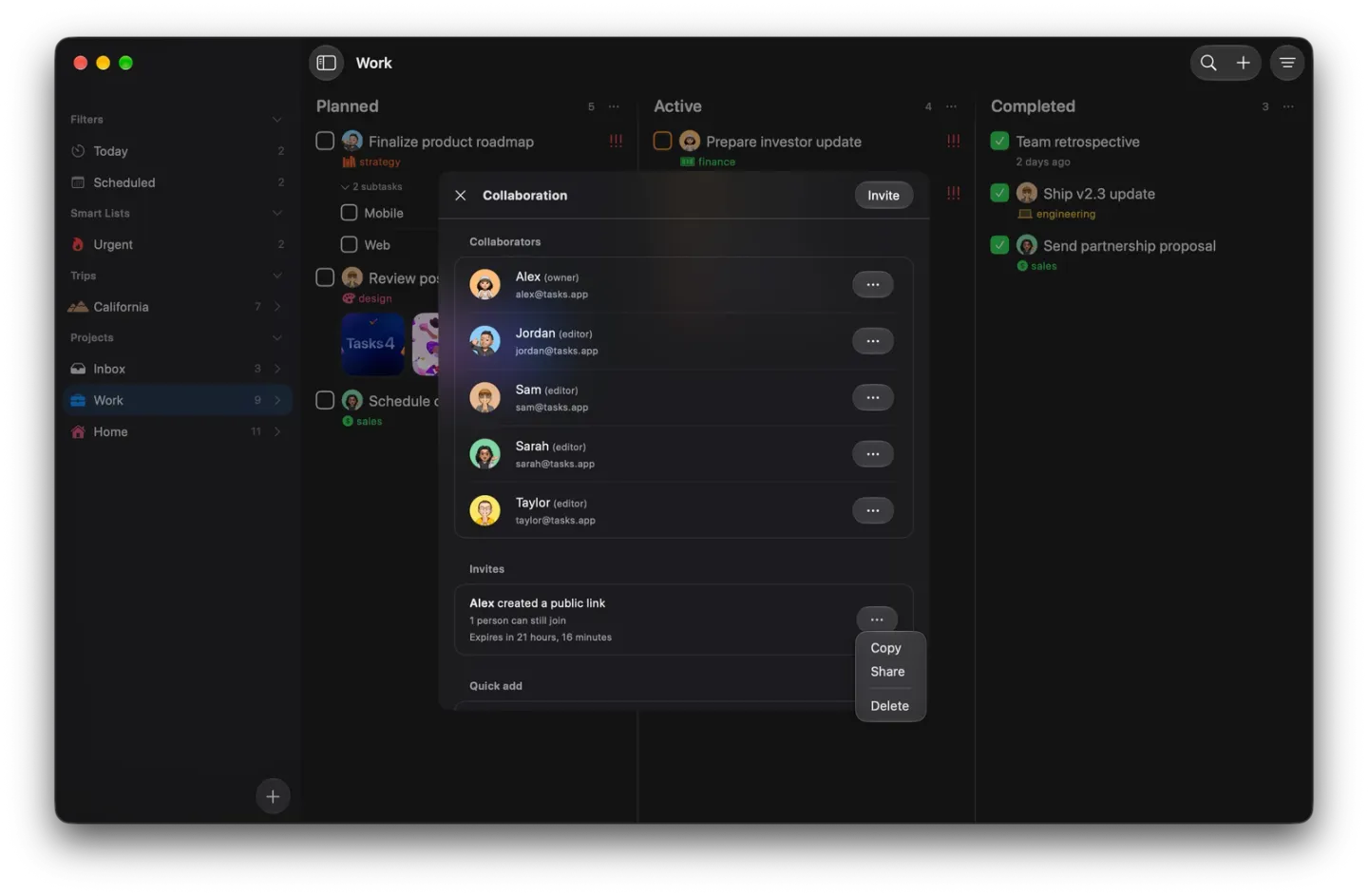Open search with the magnifier icon
The image size is (1368, 896).
1207,63
